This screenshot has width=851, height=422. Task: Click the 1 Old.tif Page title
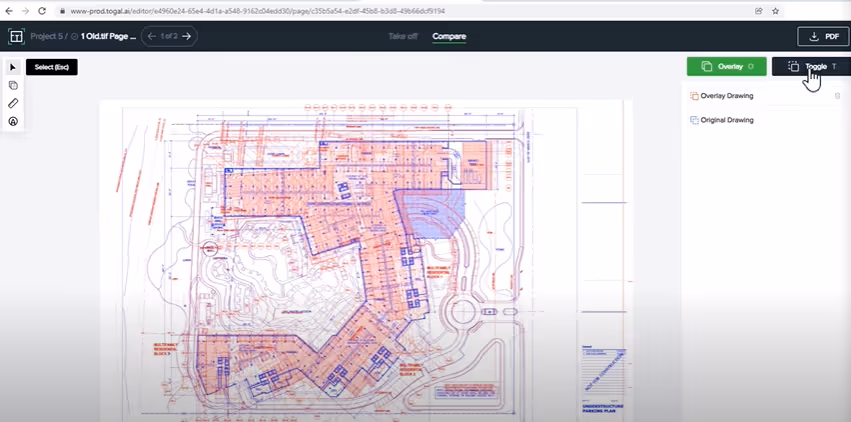108,36
